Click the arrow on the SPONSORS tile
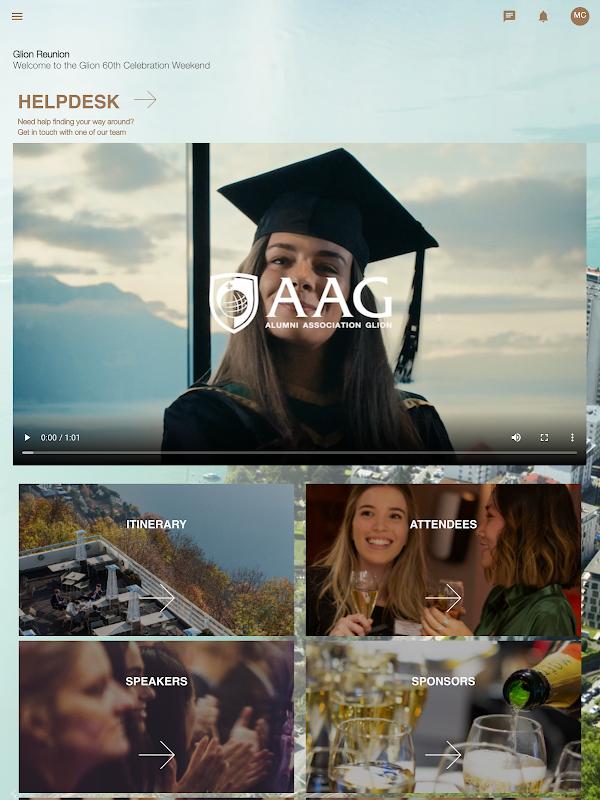The image size is (600, 800). click(x=443, y=755)
